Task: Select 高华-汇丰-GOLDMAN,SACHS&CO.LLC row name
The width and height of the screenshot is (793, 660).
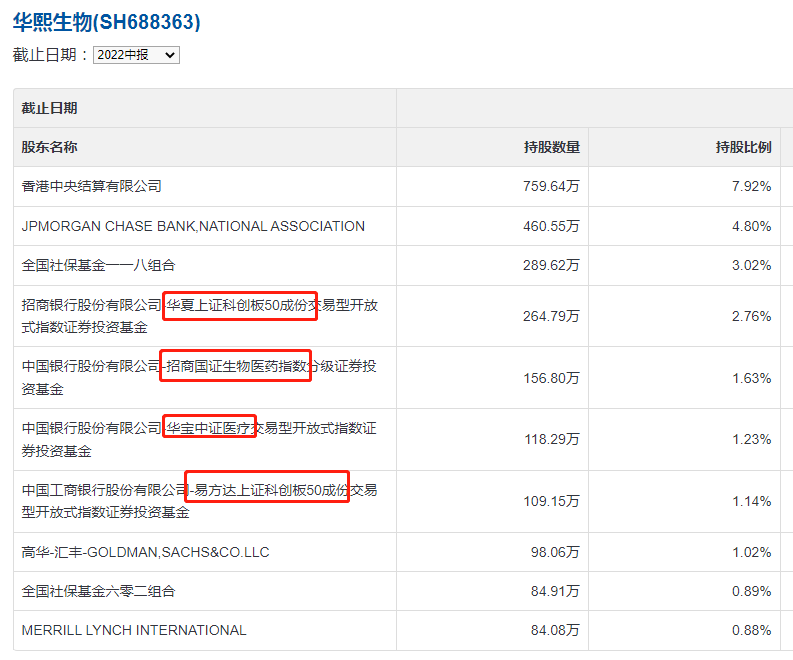Action: point(145,552)
